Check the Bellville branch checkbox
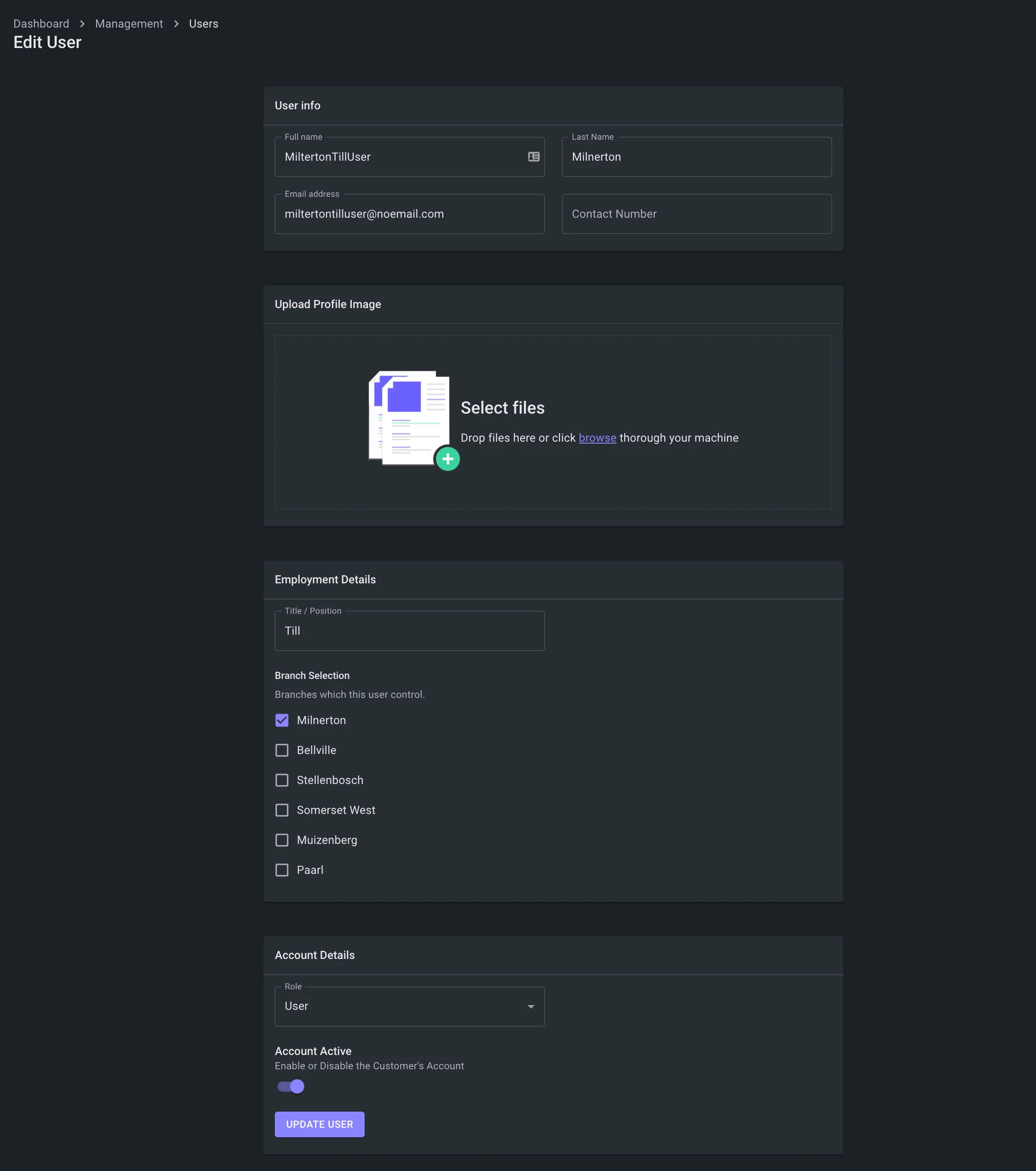 [282, 750]
